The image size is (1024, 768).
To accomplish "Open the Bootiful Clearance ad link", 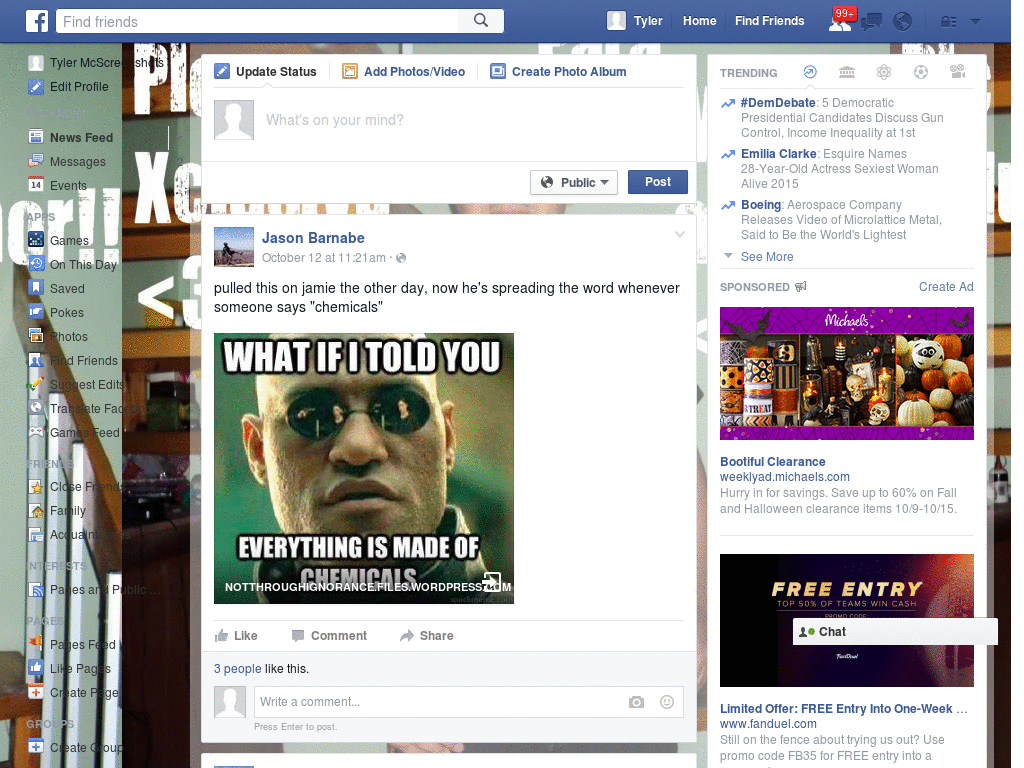I will (x=773, y=462).
